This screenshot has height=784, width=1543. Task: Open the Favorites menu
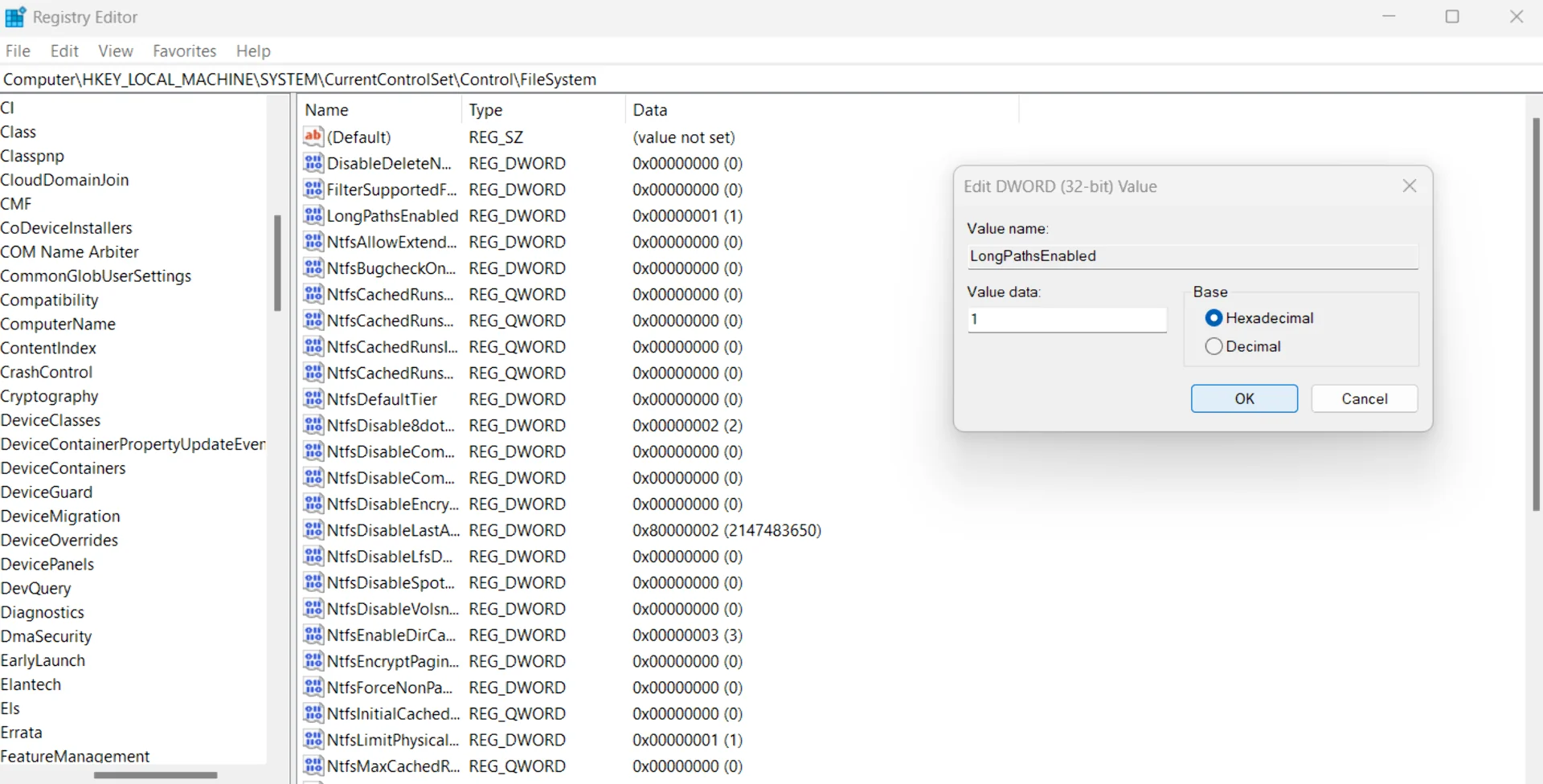184,51
